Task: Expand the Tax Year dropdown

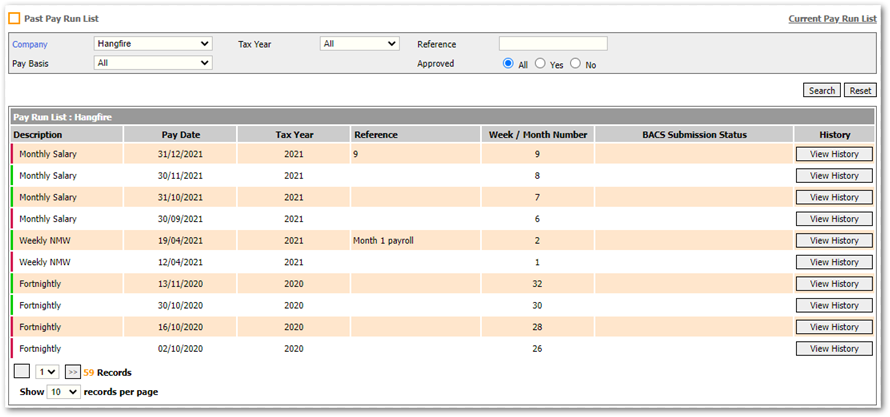Action: [359, 44]
